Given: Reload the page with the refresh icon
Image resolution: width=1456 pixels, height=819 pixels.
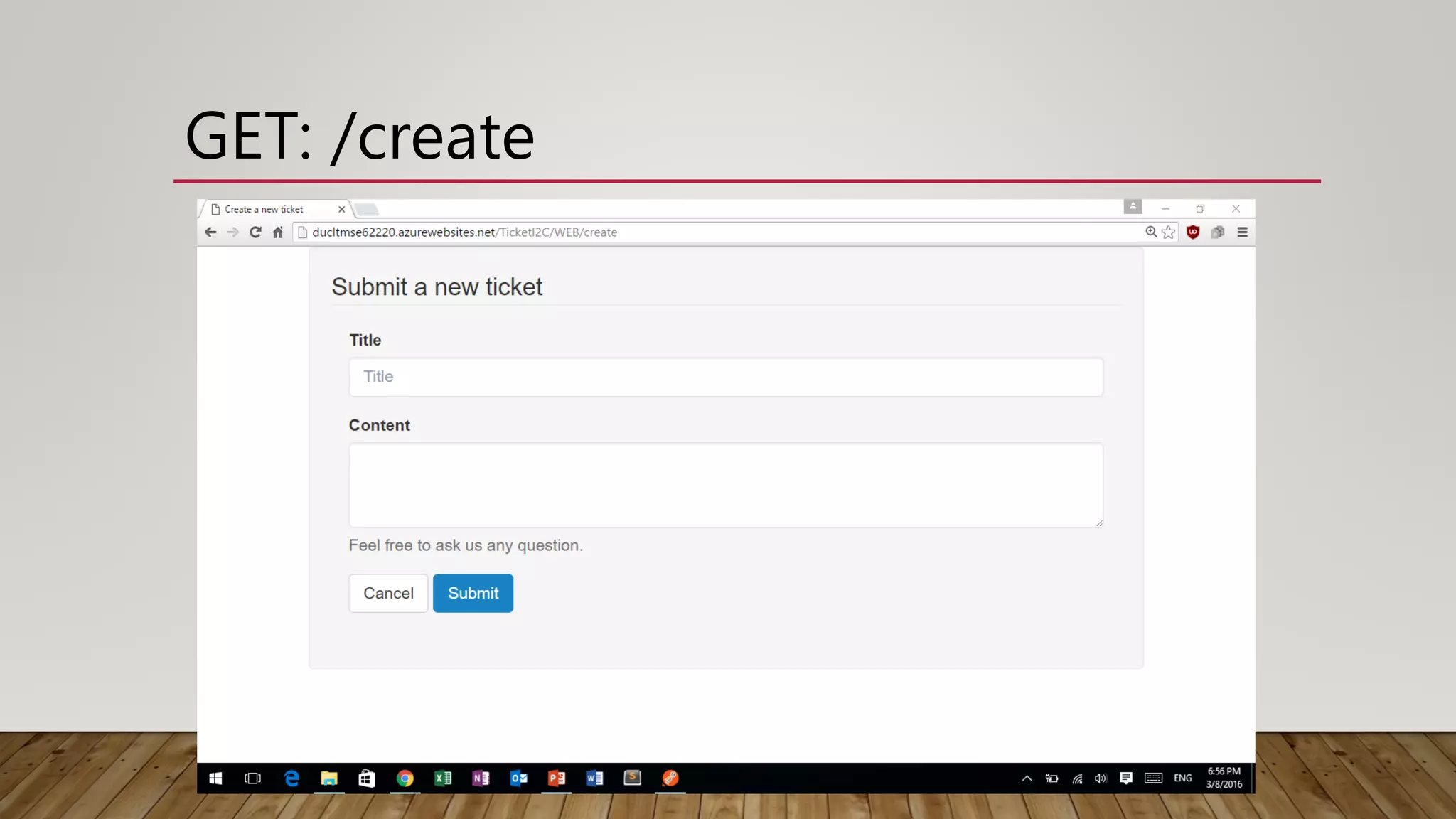Looking at the screenshot, I should [255, 232].
